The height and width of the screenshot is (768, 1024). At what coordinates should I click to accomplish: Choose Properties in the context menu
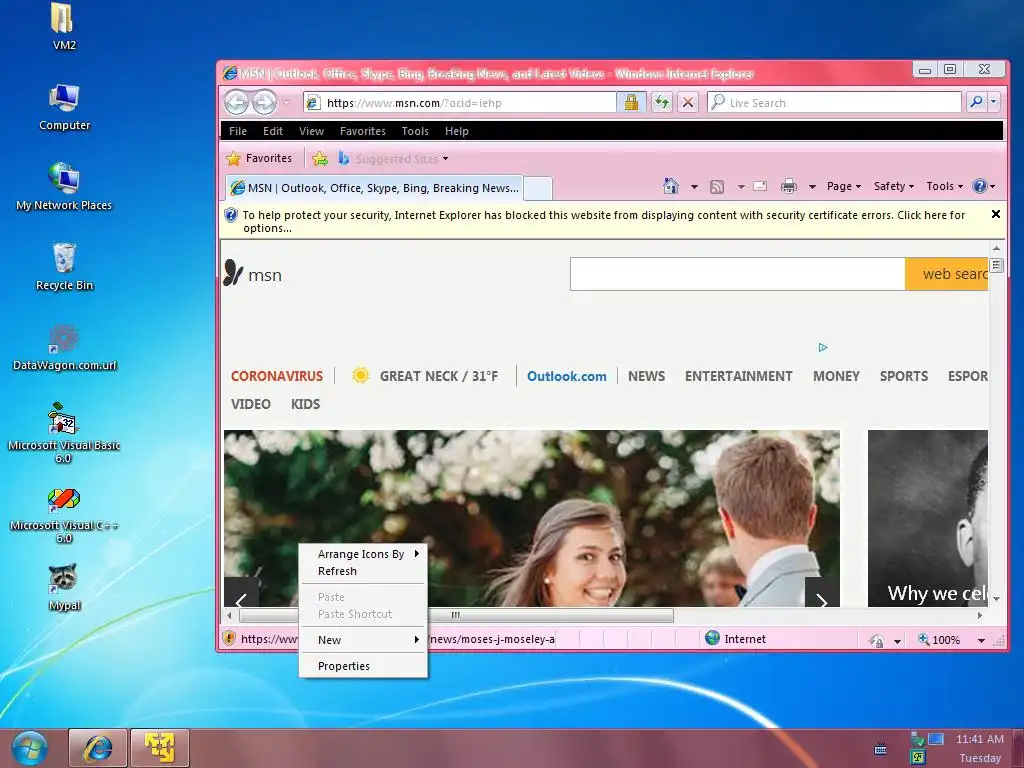point(363,666)
